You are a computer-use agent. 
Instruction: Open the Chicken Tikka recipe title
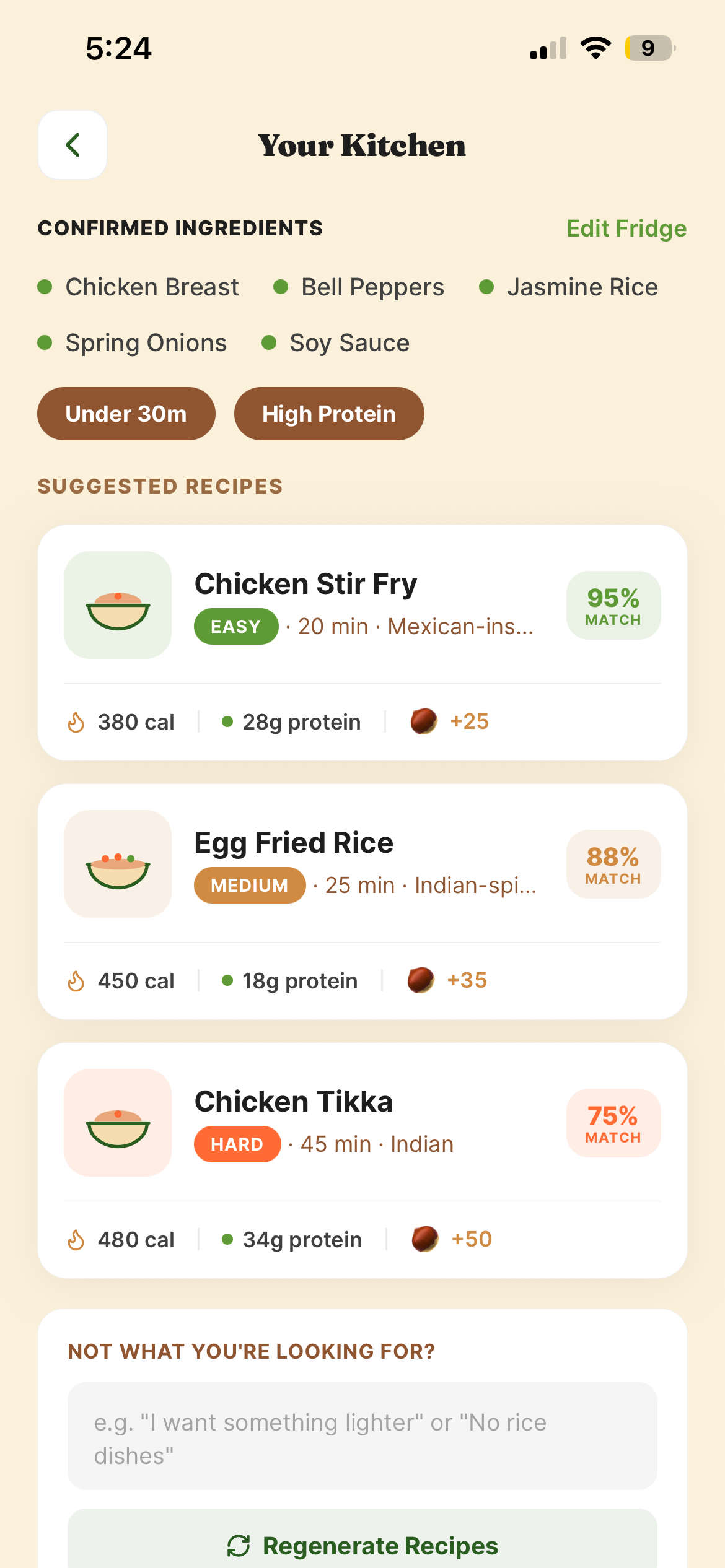pyautogui.click(x=294, y=1102)
